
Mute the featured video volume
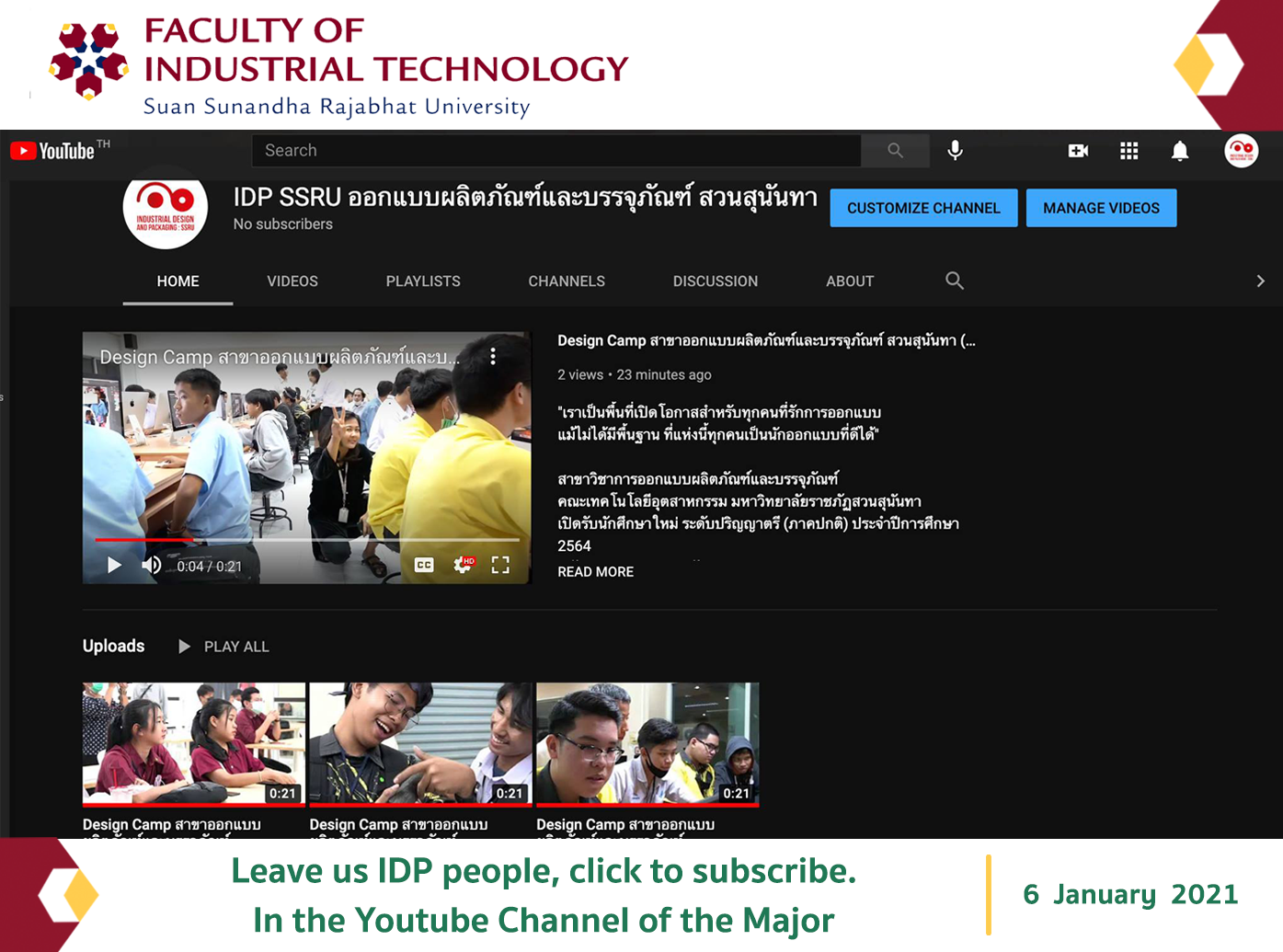[152, 565]
